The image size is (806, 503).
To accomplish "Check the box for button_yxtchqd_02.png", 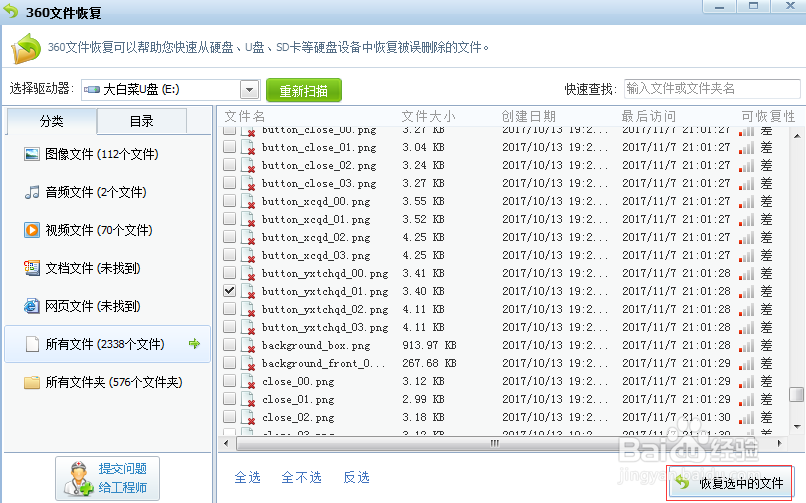I will coord(229,309).
